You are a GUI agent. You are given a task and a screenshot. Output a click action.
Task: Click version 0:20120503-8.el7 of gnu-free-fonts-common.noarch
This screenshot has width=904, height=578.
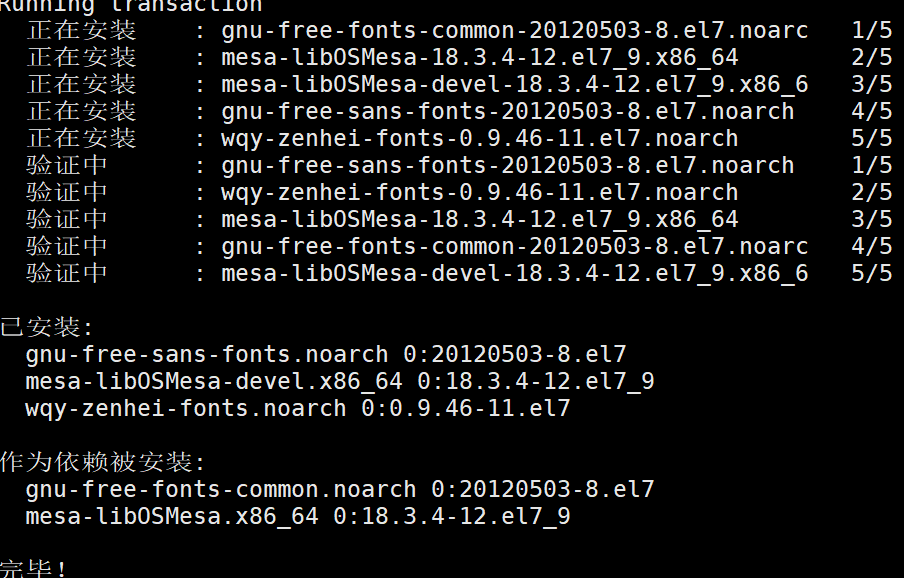(543, 490)
